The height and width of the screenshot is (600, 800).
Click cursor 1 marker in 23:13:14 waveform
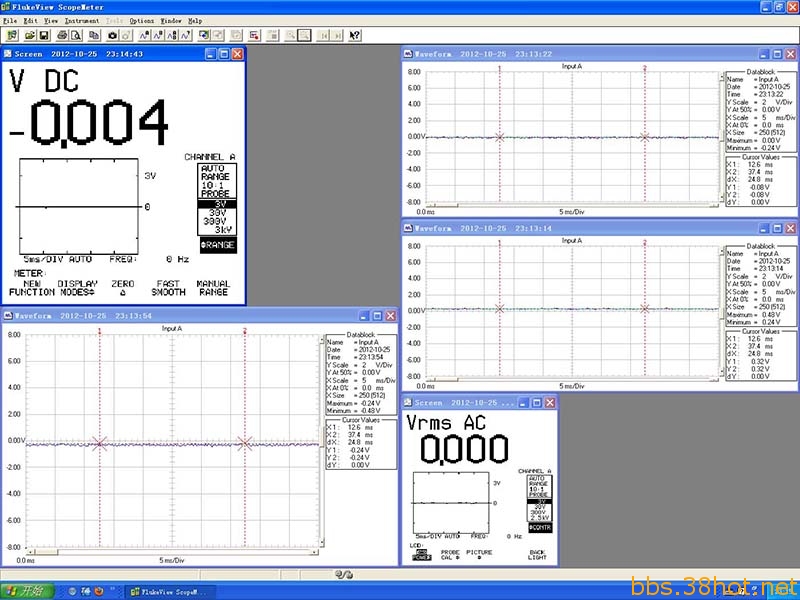coord(500,309)
